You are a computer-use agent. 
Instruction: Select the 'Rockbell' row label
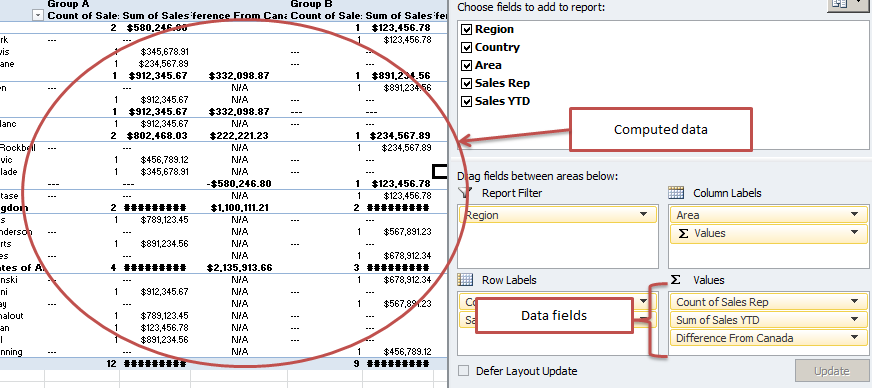click(x=18, y=148)
